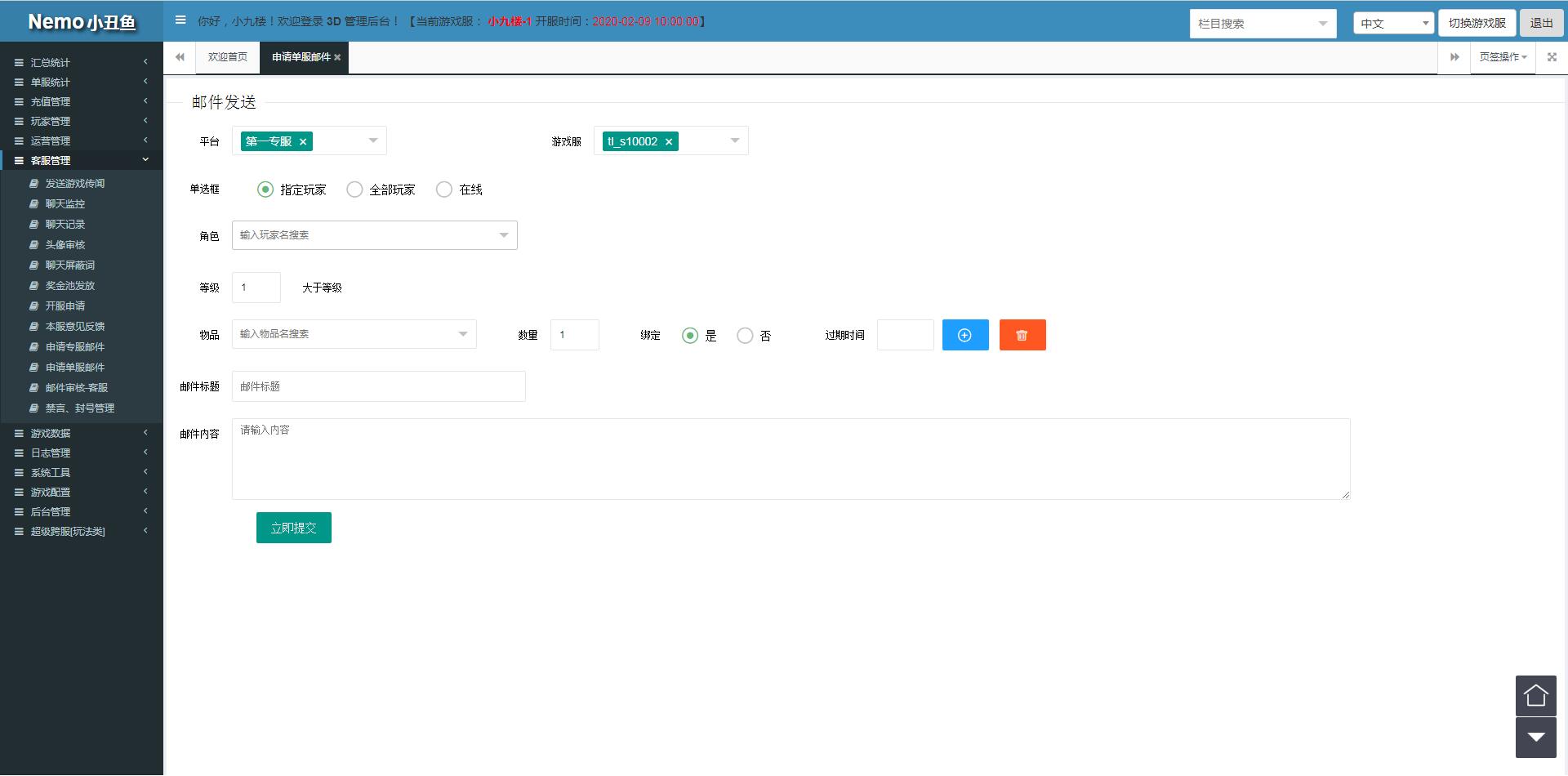The width and height of the screenshot is (1568, 776).
Task: Open the 物品 item search dropdown
Action: 354,334
